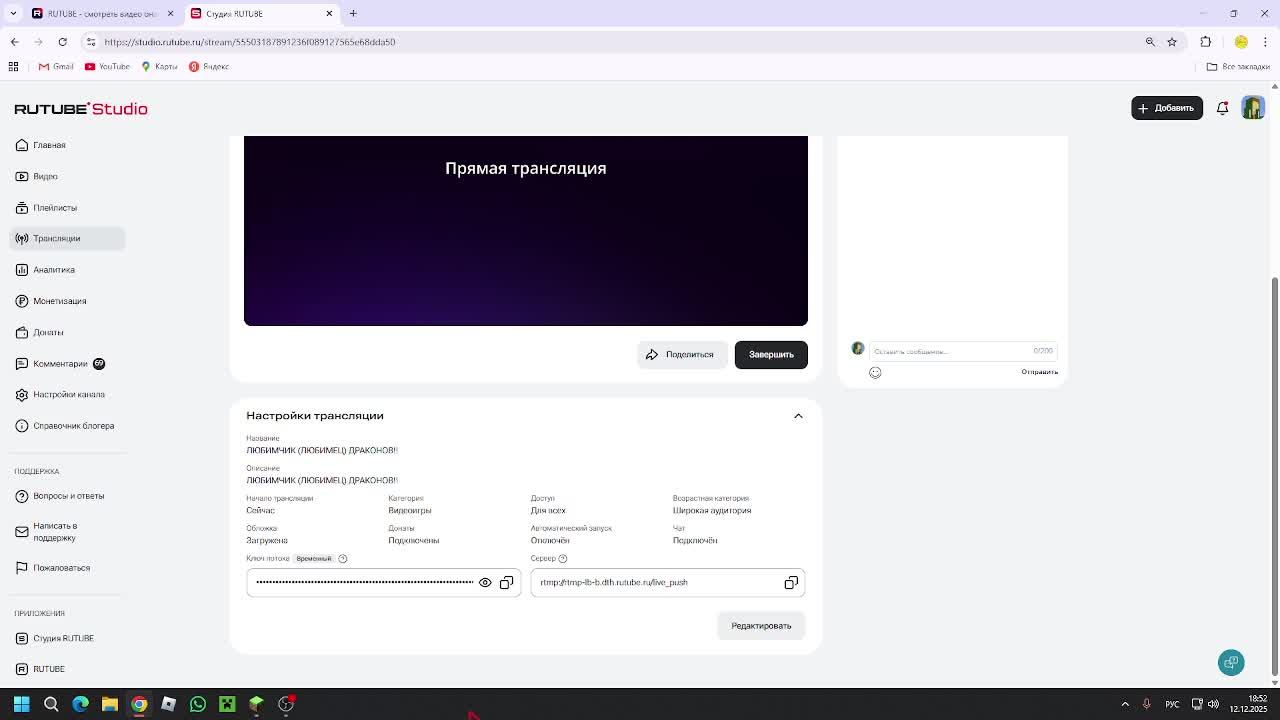
Task: Open the support chat widget button
Action: point(1231,662)
